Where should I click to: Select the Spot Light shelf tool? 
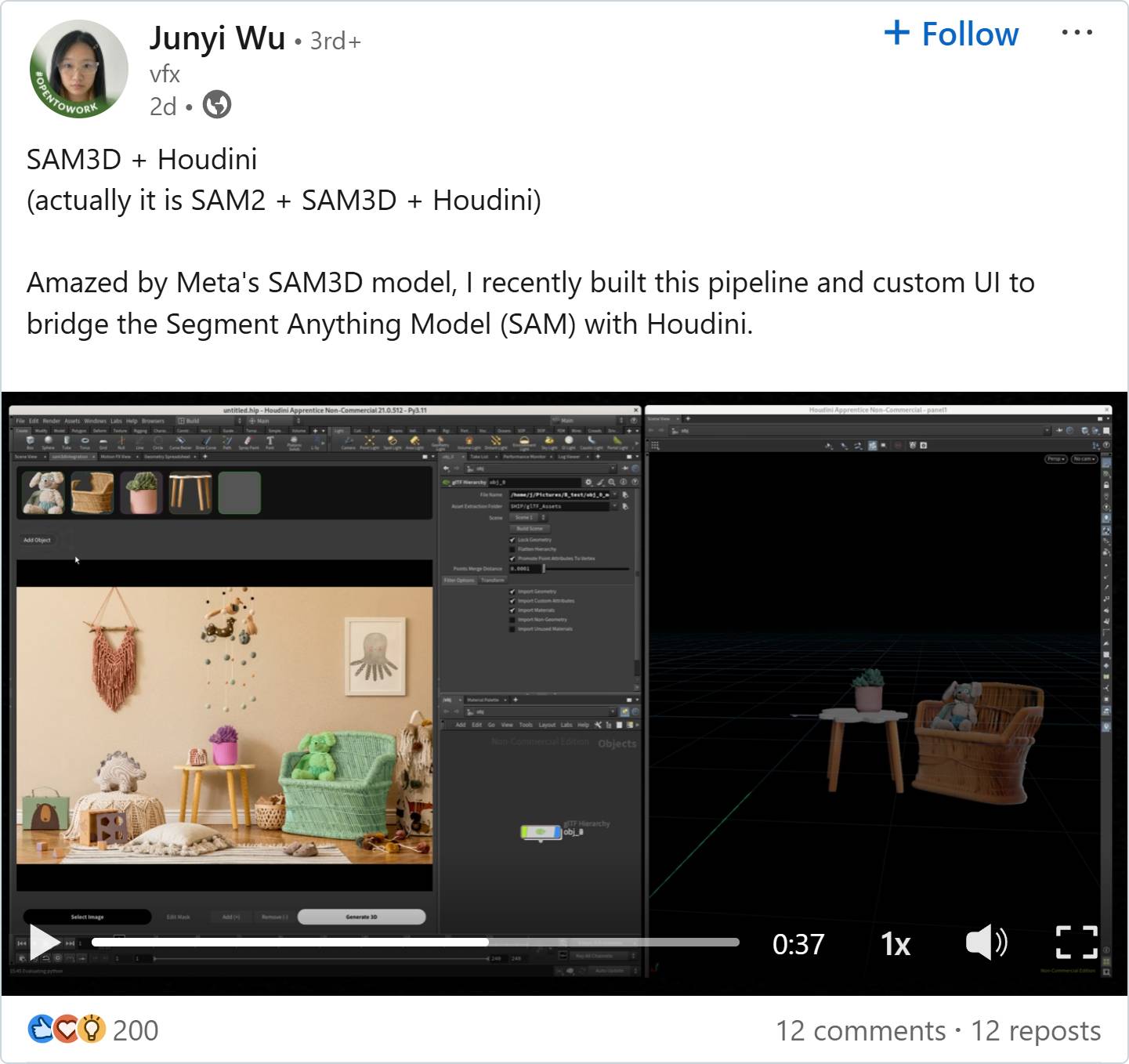(392, 443)
